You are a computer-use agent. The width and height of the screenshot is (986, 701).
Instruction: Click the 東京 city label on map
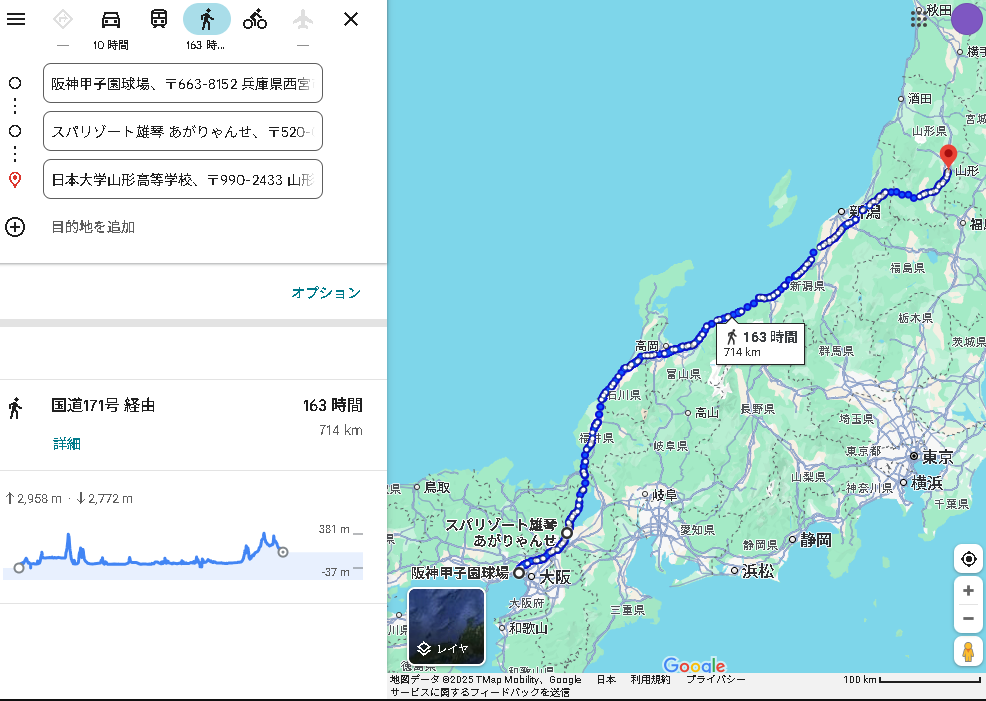pyautogui.click(x=938, y=457)
